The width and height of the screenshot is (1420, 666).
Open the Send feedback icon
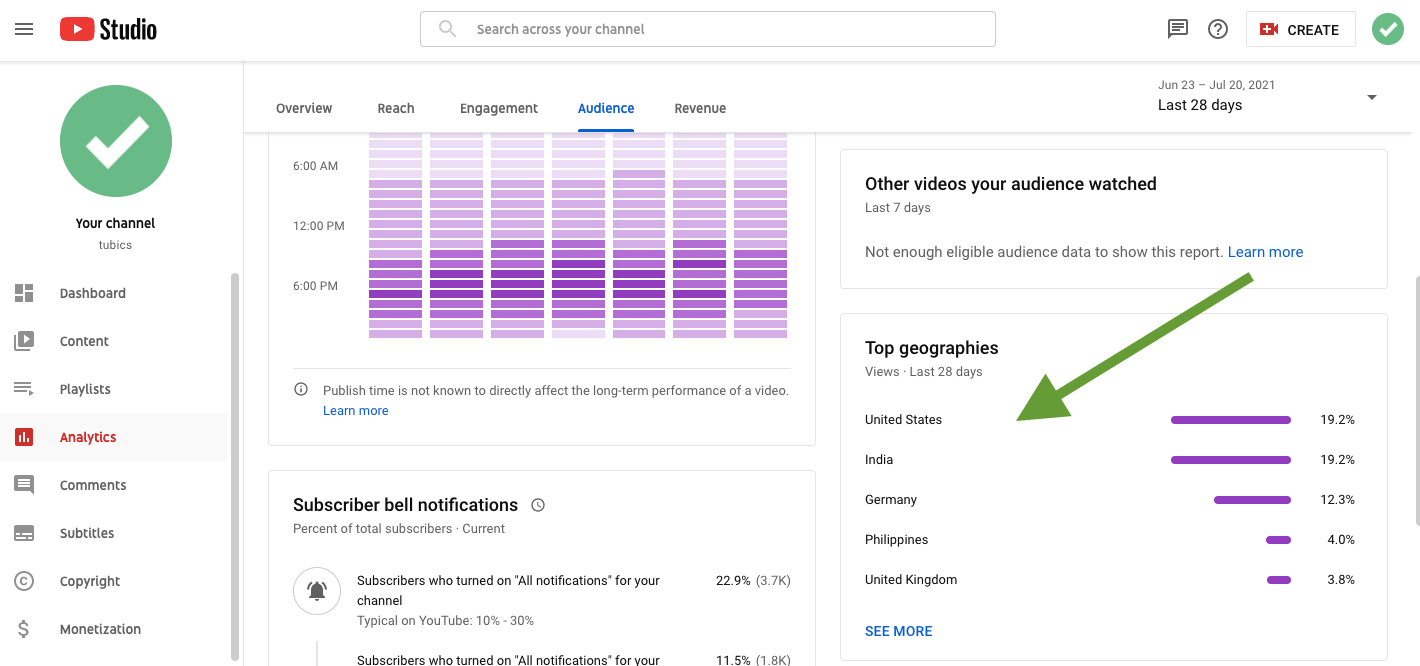[x=1177, y=28]
